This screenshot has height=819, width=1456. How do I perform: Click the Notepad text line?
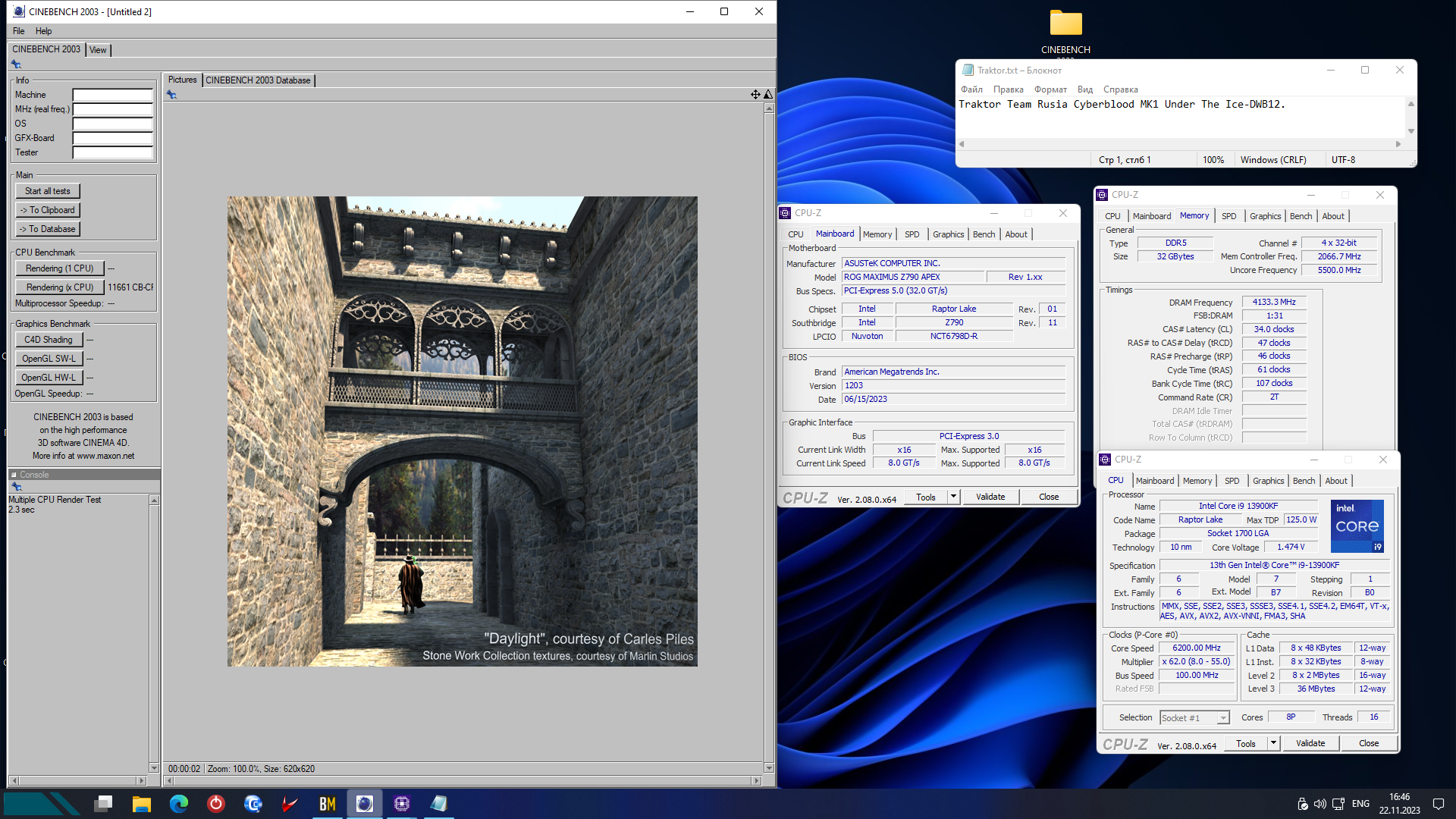1122,105
